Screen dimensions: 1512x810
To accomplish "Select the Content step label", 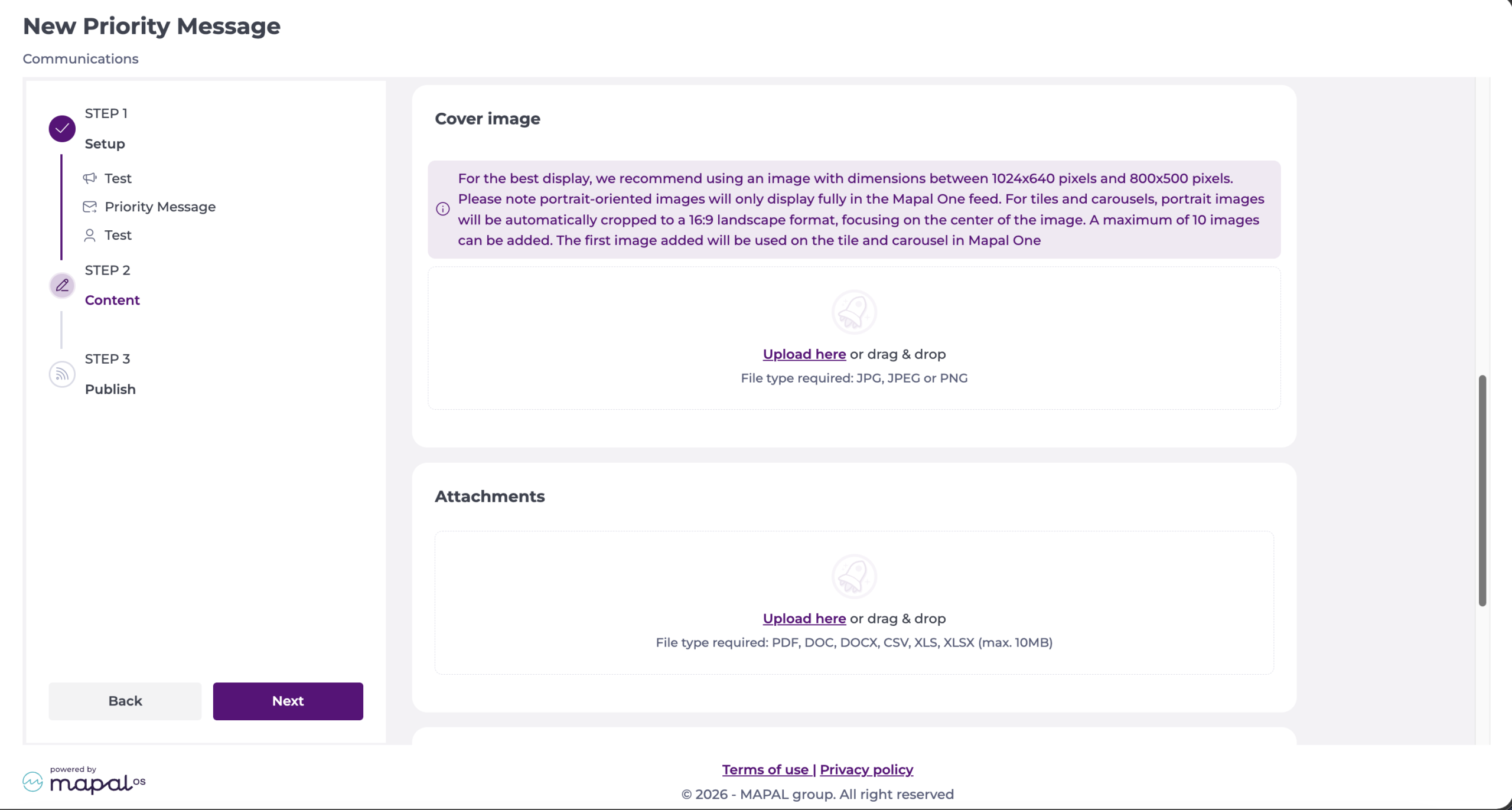I will [x=112, y=301].
